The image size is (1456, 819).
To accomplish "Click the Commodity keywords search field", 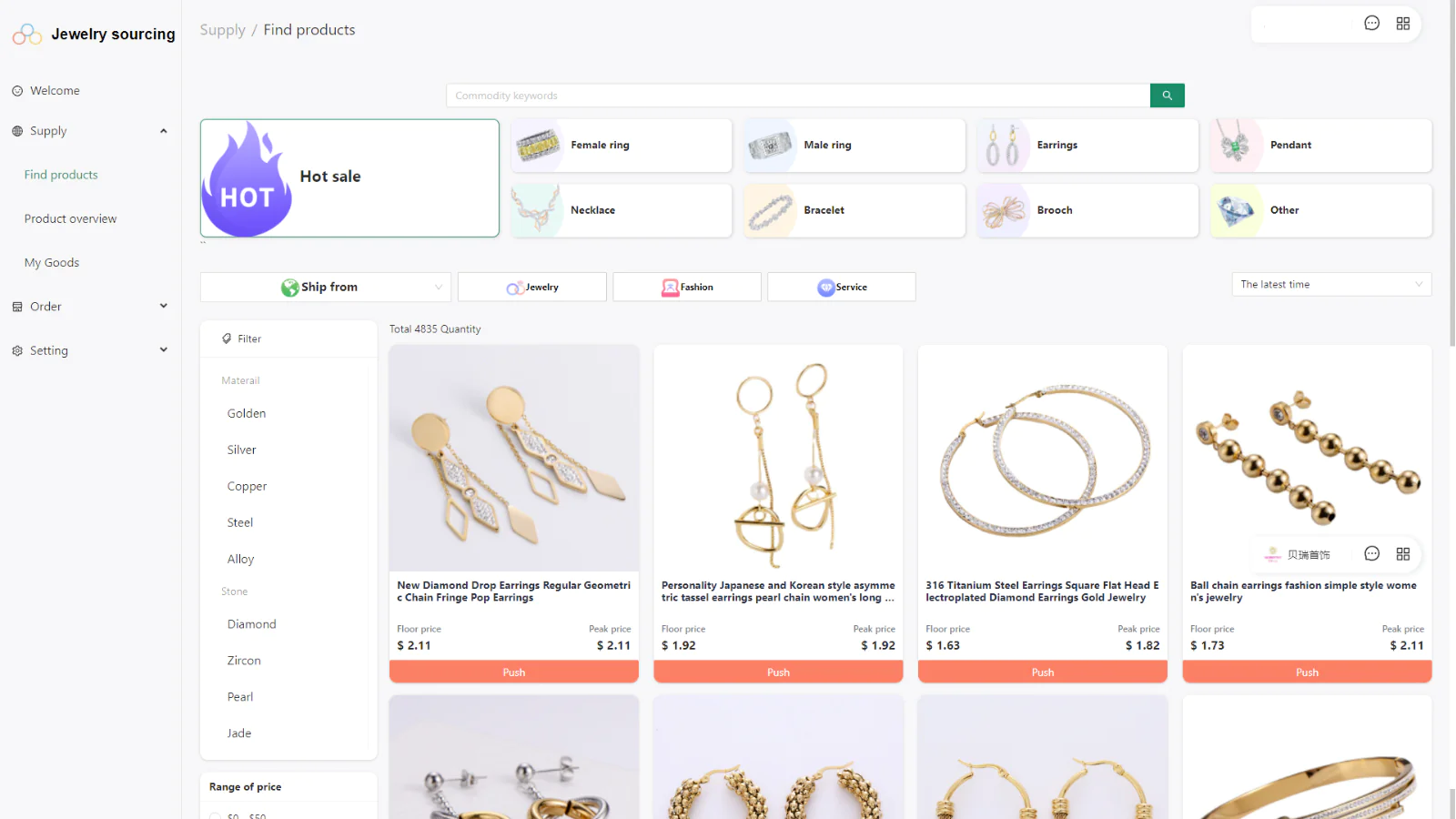I will pyautogui.click(x=797, y=96).
